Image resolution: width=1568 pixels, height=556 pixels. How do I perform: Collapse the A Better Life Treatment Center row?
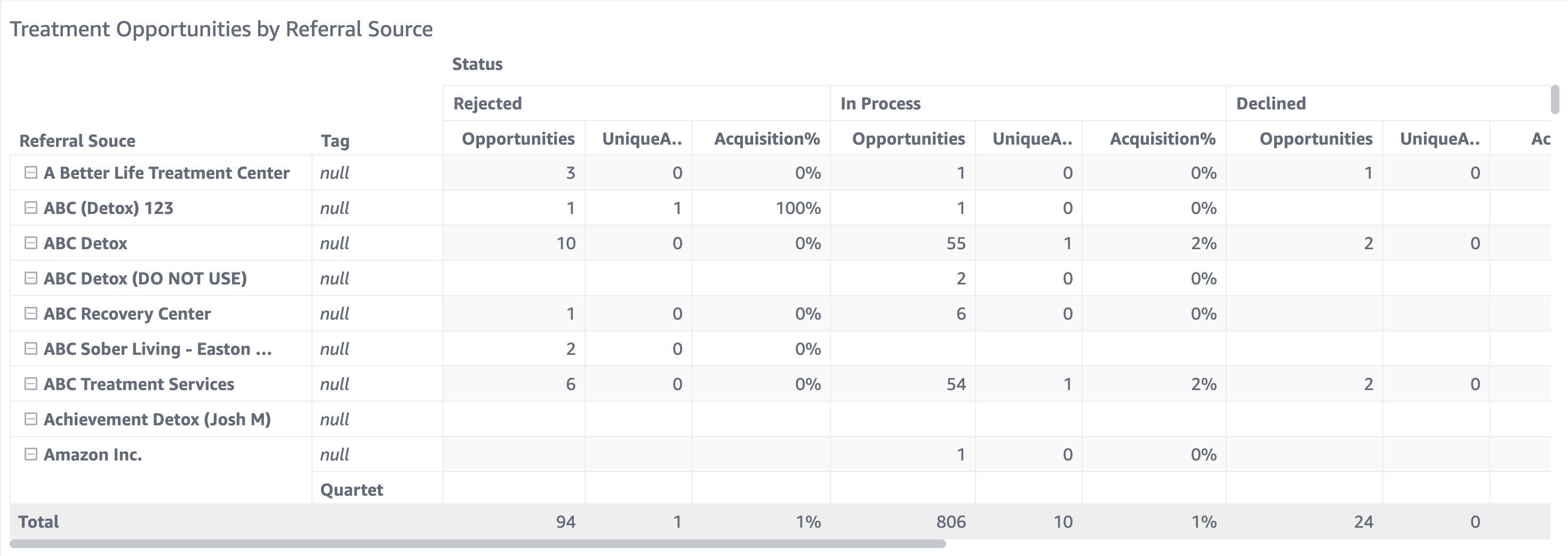(30, 173)
